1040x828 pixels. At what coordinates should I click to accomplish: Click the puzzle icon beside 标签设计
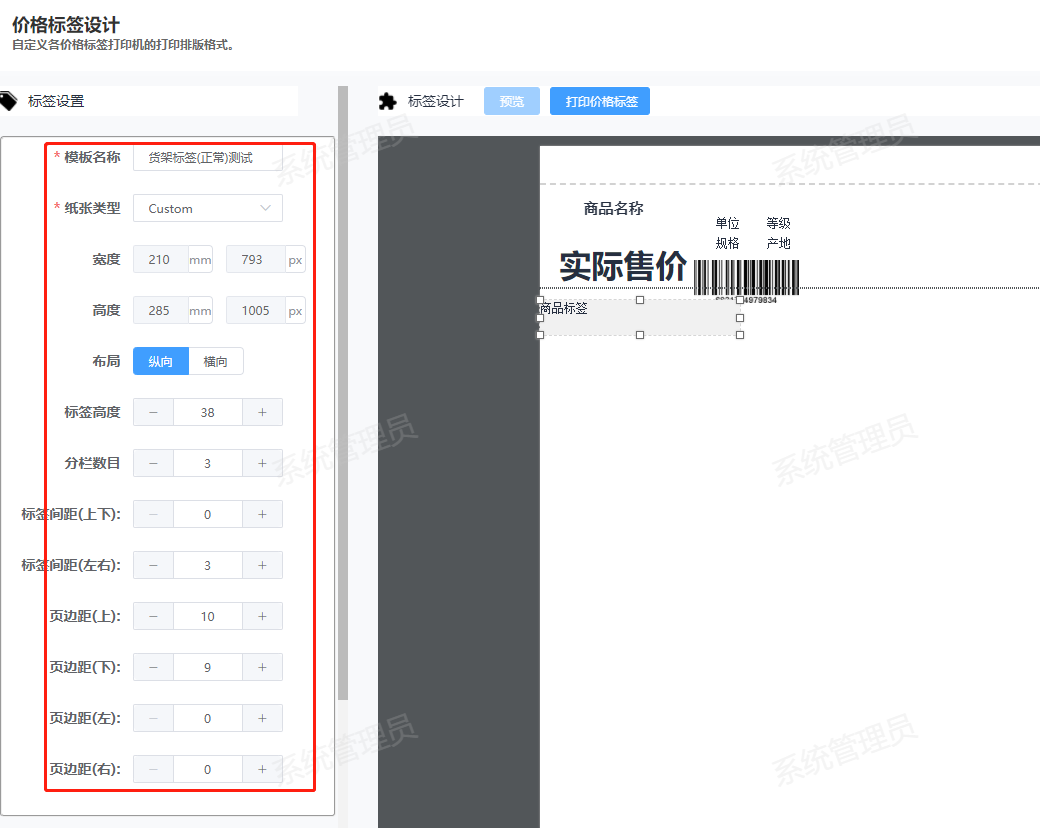(x=388, y=101)
